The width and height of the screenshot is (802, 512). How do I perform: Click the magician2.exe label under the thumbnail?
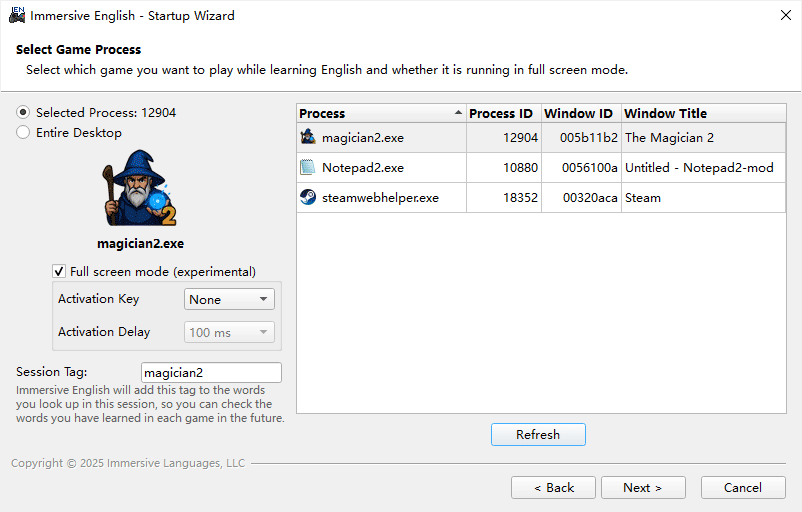pyautogui.click(x=140, y=243)
